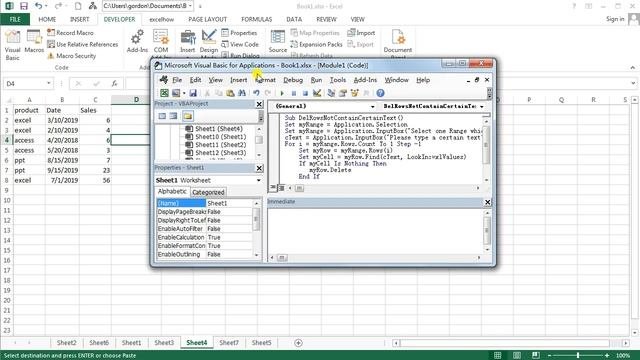Click the Break pause button in VBA toolbar

(293, 93)
